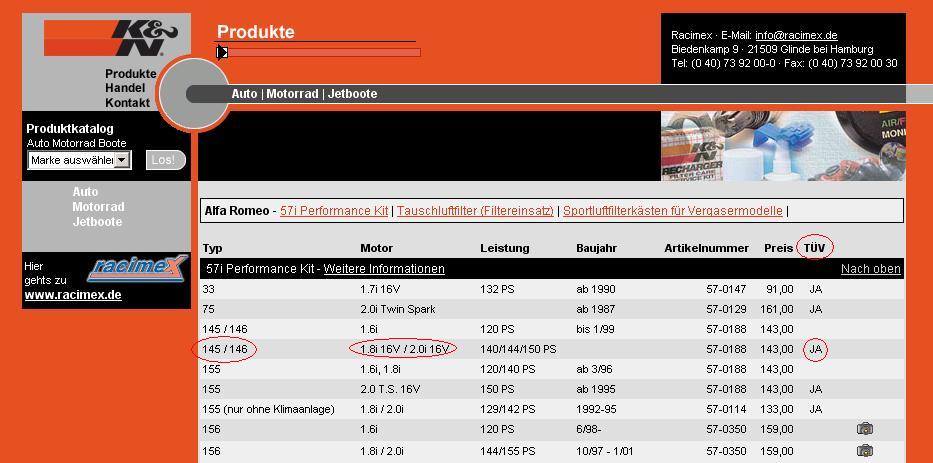Click the Weitere Informationen link
Viewport: 933px width, 463px height.
pyautogui.click(x=384, y=269)
